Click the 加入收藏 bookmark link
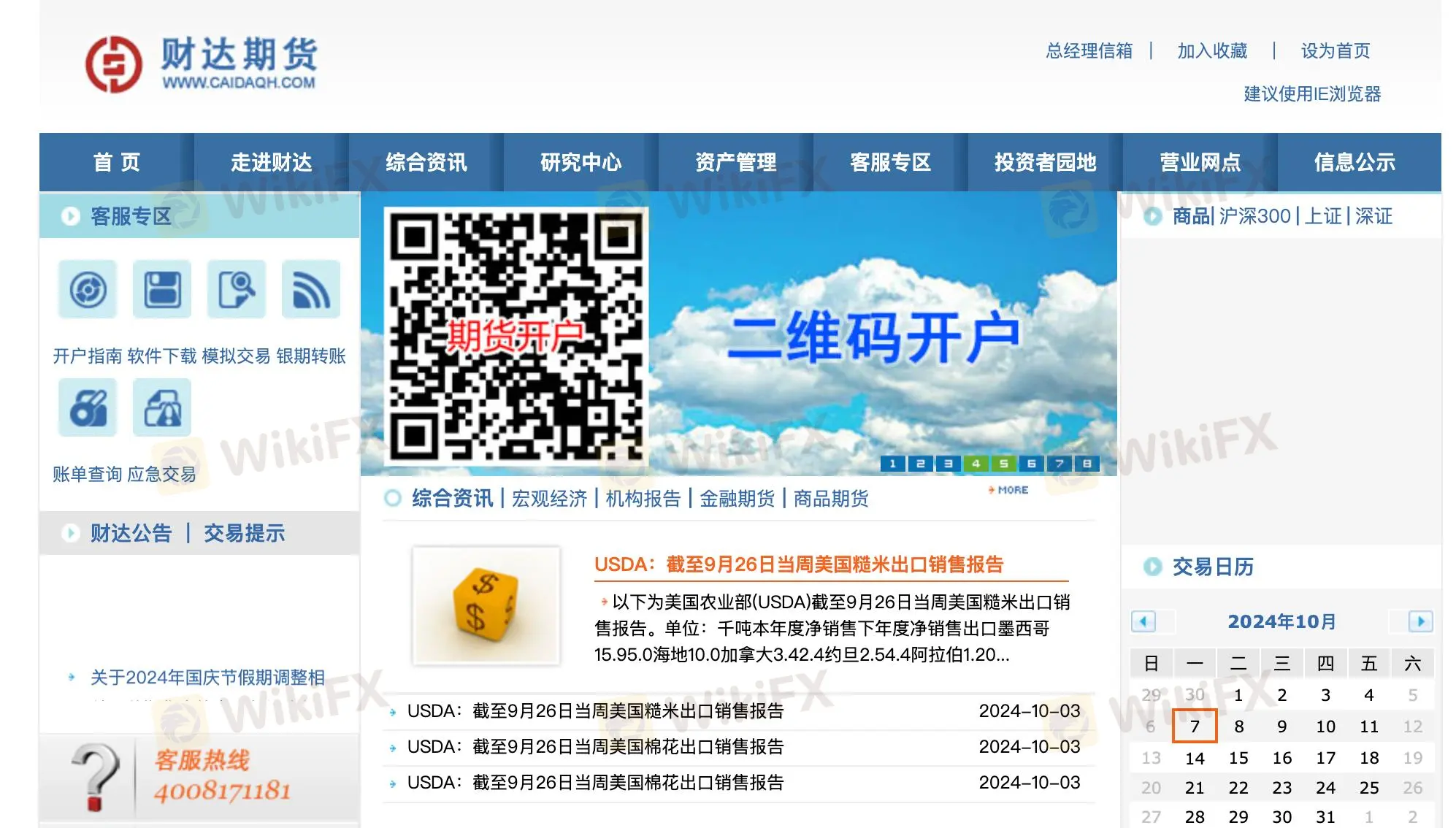This screenshot has width=1456, height=828. (x=1211, y=50)
